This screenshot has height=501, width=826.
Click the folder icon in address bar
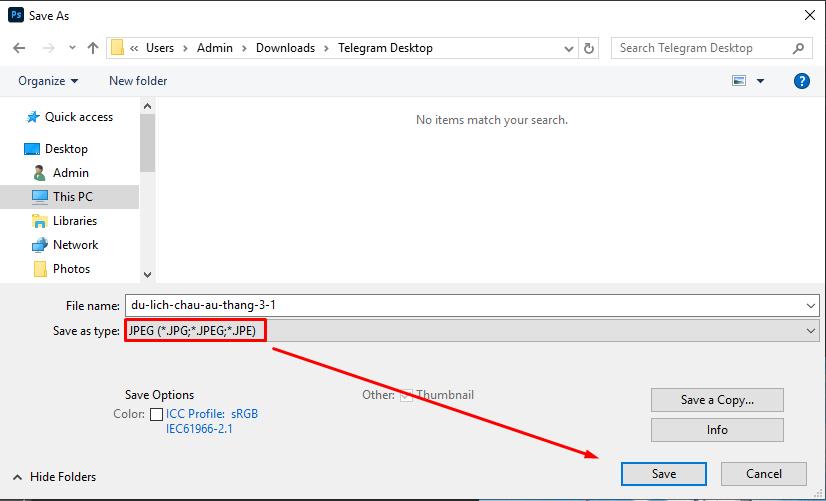[117, 48]
